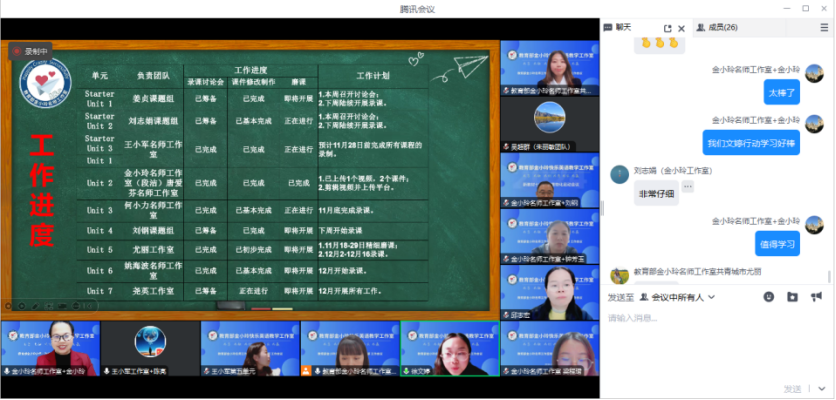The image size is (836, 400).
Task: Click the 工作进度 red title on slide
Action: pos(42,190)
